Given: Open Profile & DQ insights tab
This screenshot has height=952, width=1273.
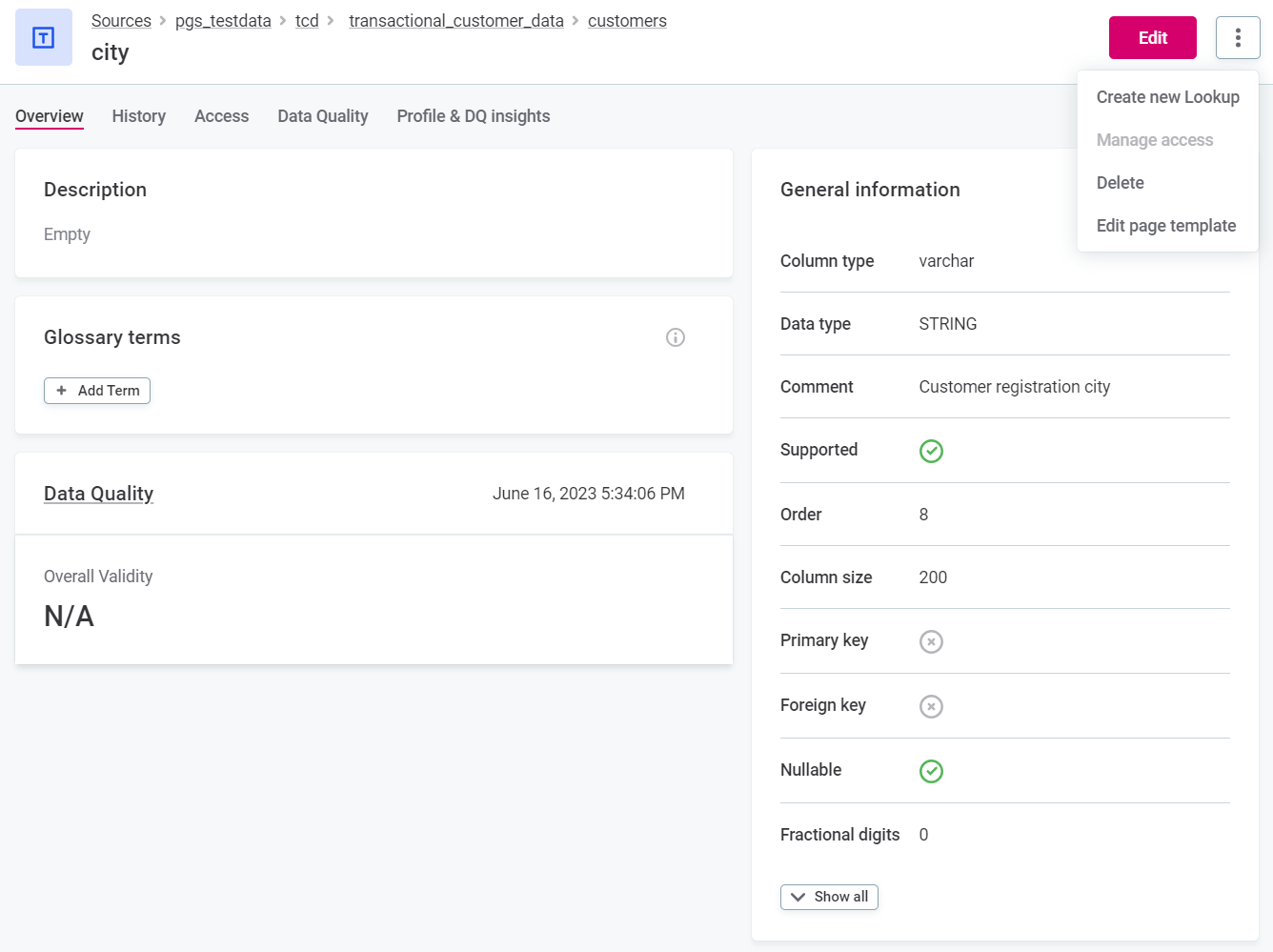Looking at the screenshot, I should click(473, 116).
